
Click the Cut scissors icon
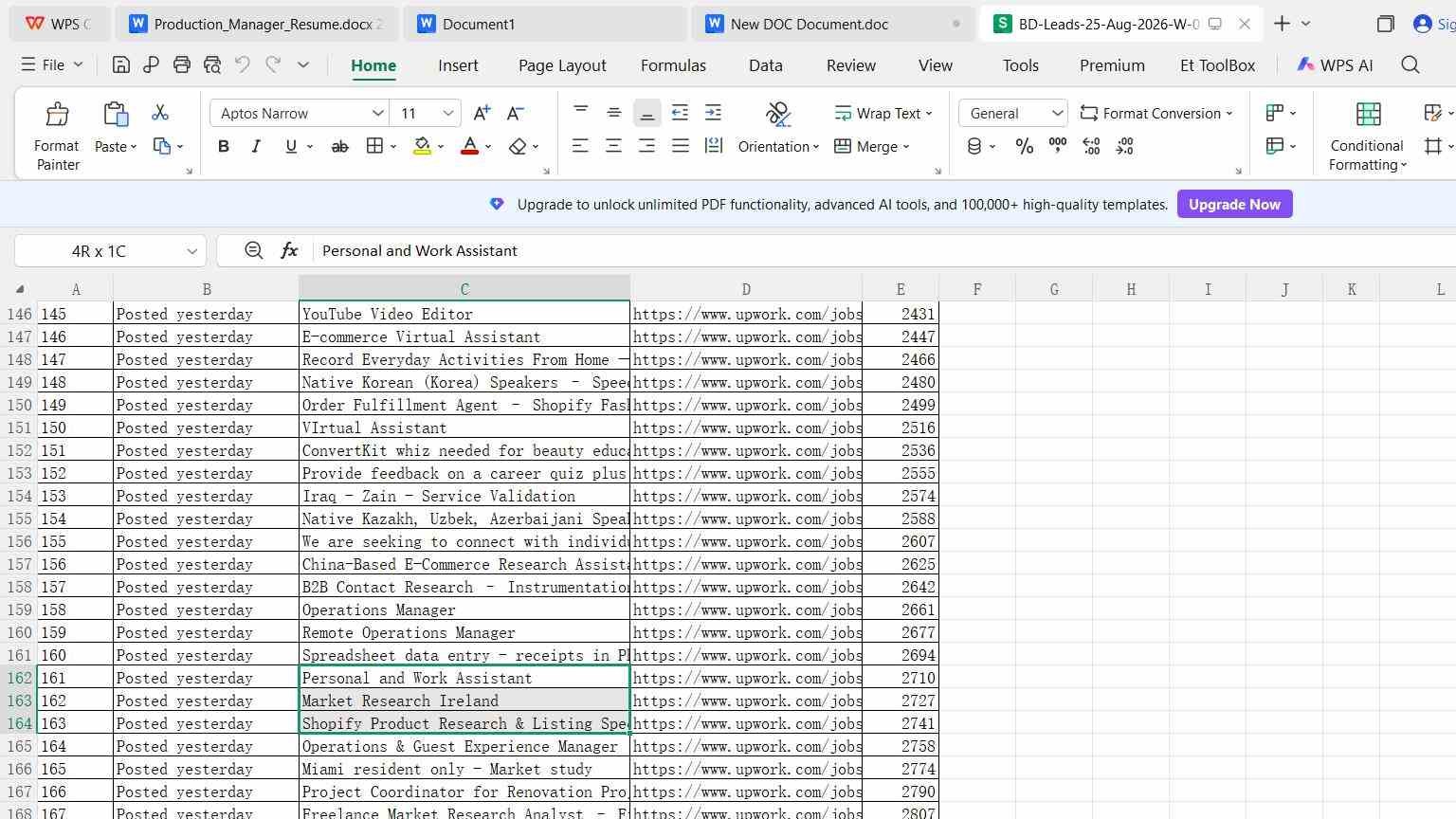point(160,113)
